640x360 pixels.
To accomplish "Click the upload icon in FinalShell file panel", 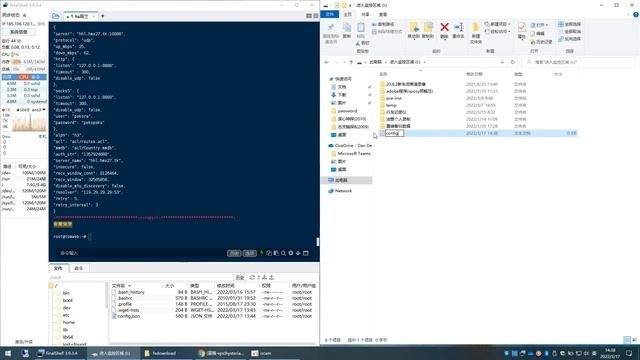I will [271, 278].
